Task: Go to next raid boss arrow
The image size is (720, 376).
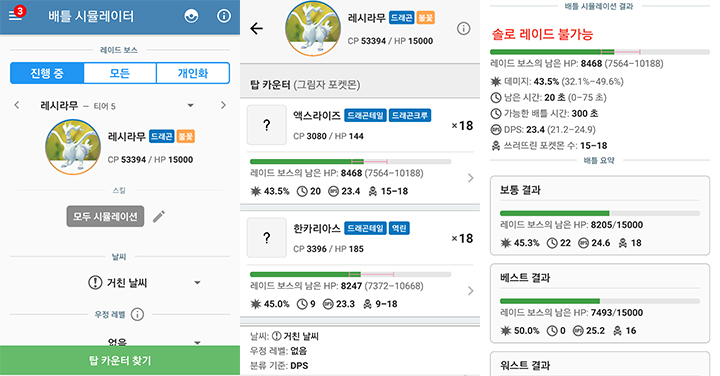Action: click(x=223, y=105)
